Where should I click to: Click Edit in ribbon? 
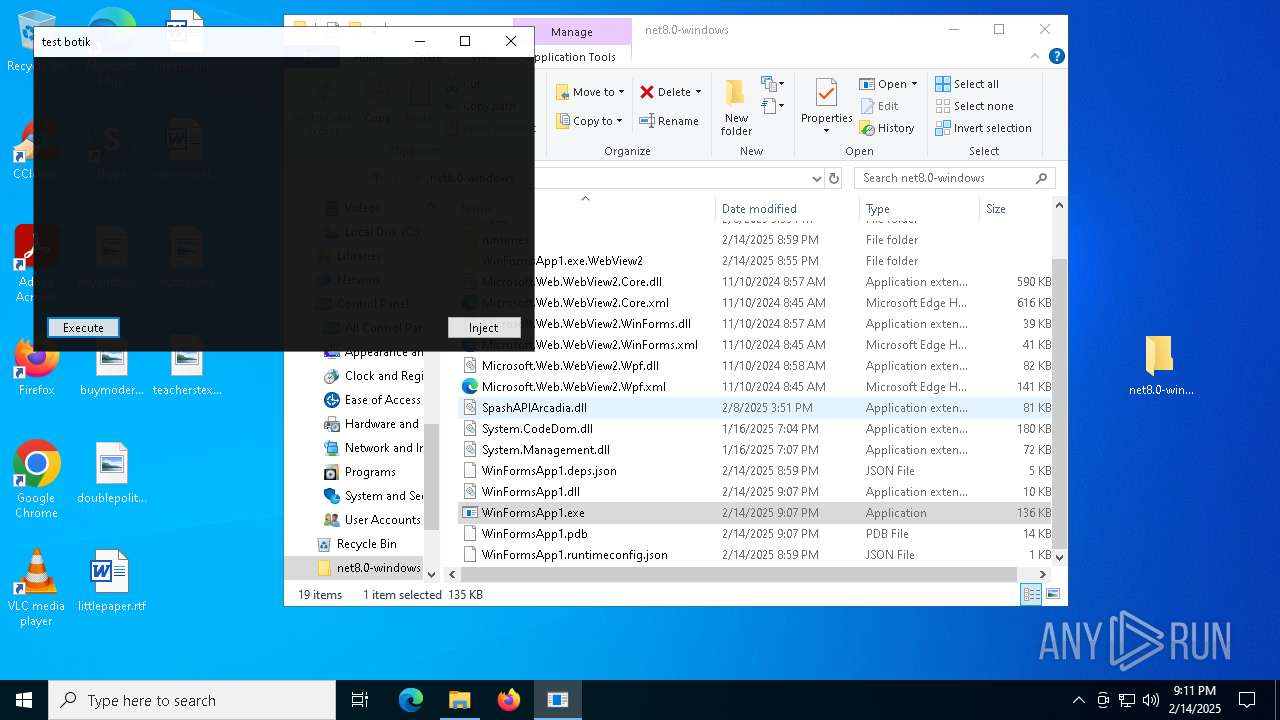879,106
